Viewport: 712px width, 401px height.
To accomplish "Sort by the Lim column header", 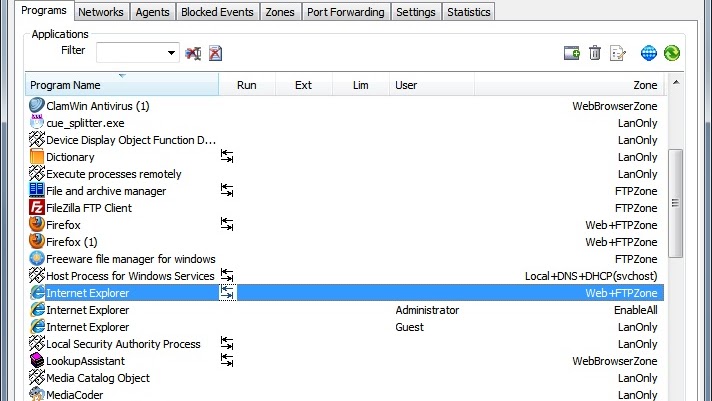I will [361, 84].
